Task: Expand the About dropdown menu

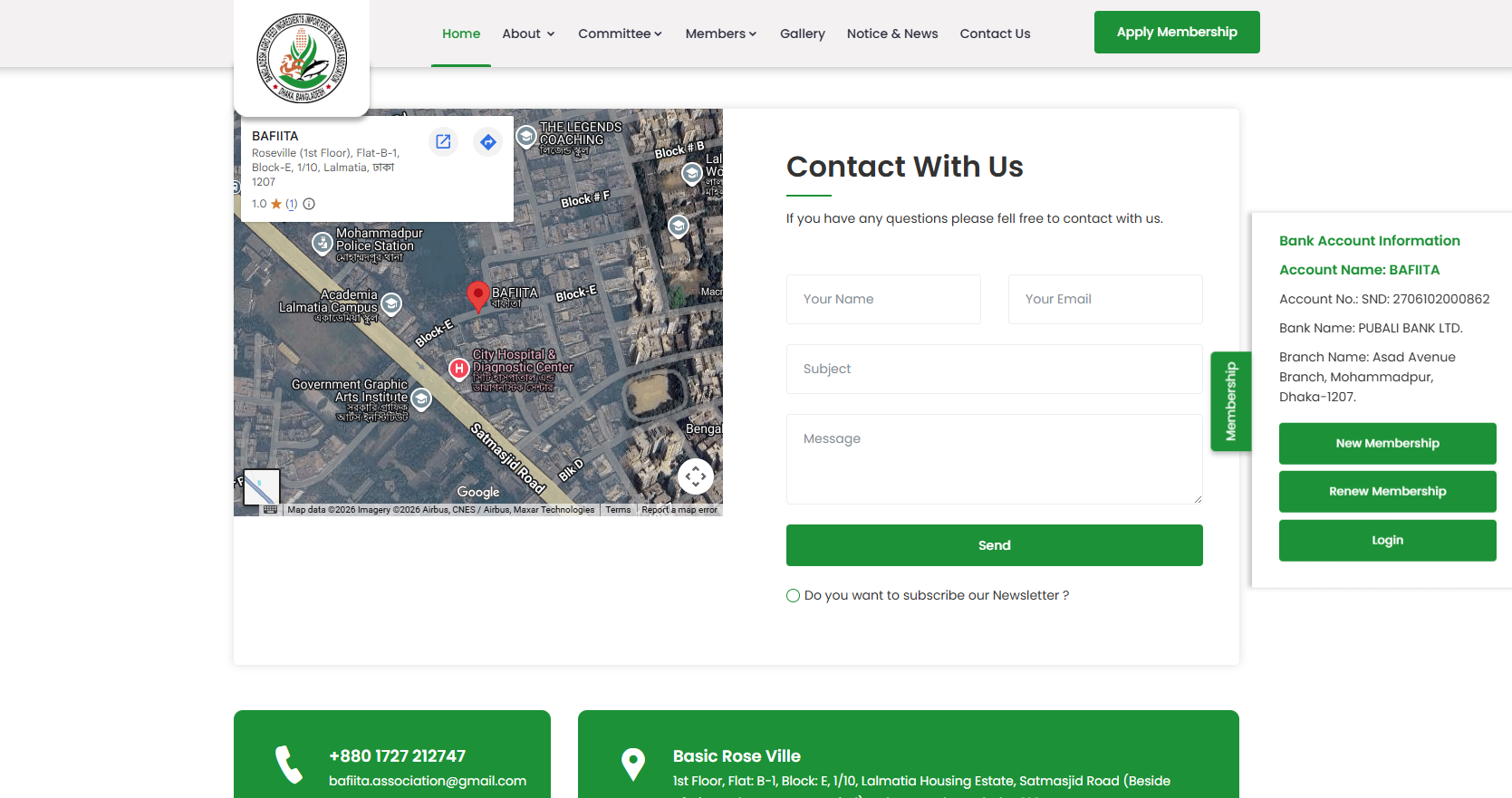Action: (528, 34)
